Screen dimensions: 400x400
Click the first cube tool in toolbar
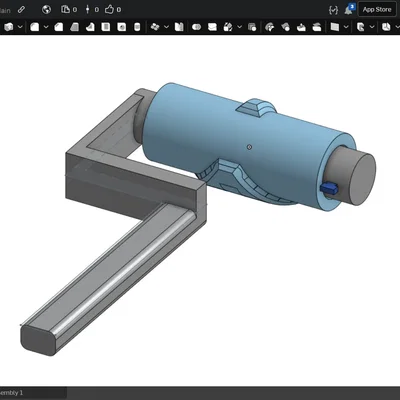(x=9, y=27)
